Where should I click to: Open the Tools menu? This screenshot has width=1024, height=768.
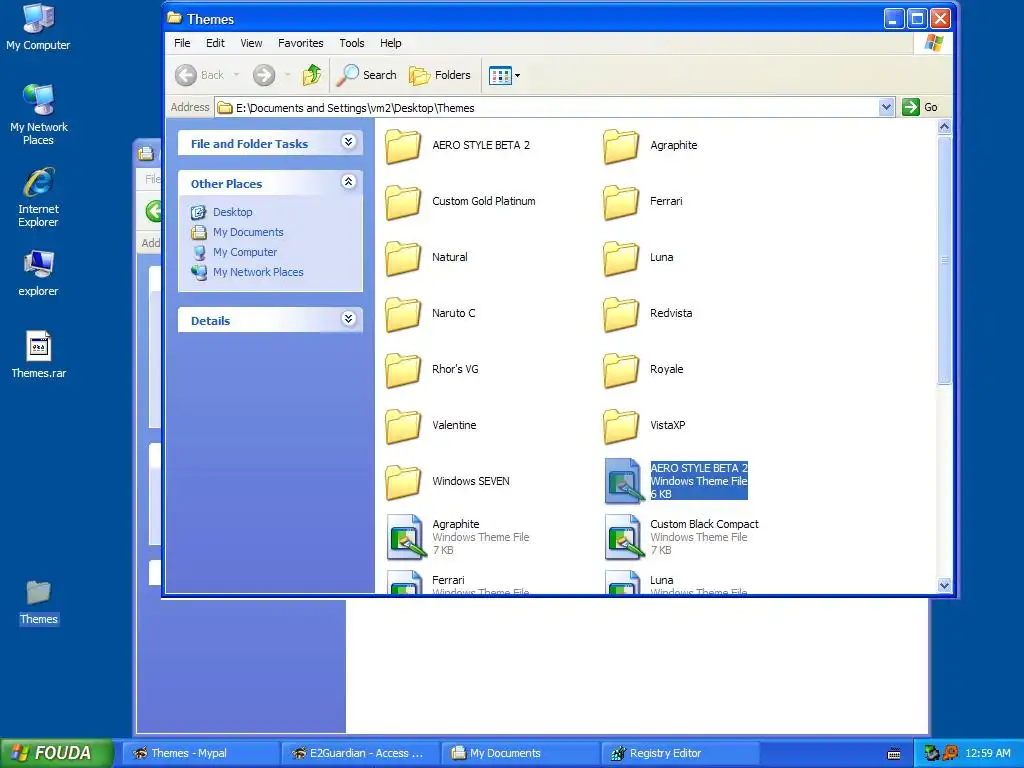coord(351,43)
